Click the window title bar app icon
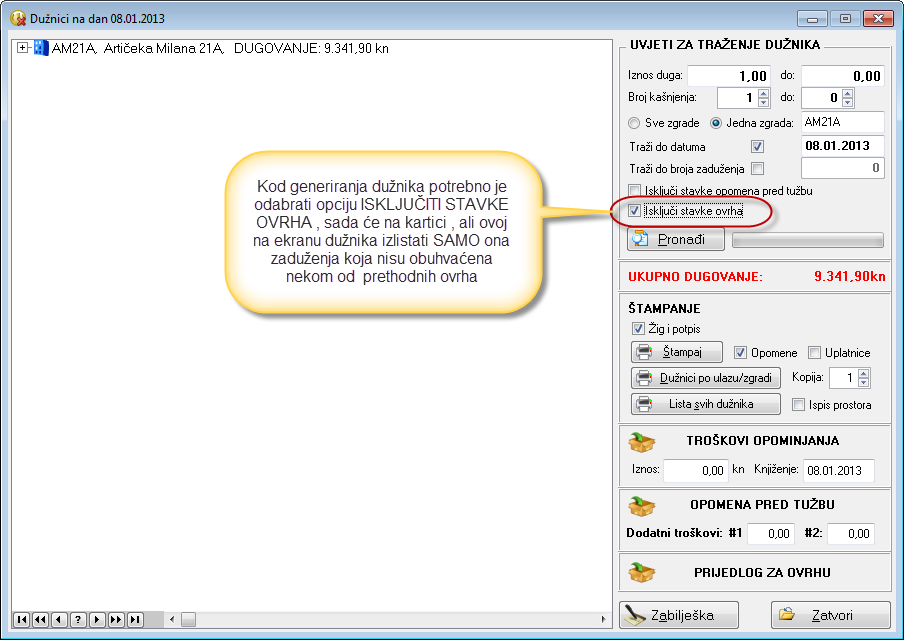Screen dimensions: 904x640 18,18
